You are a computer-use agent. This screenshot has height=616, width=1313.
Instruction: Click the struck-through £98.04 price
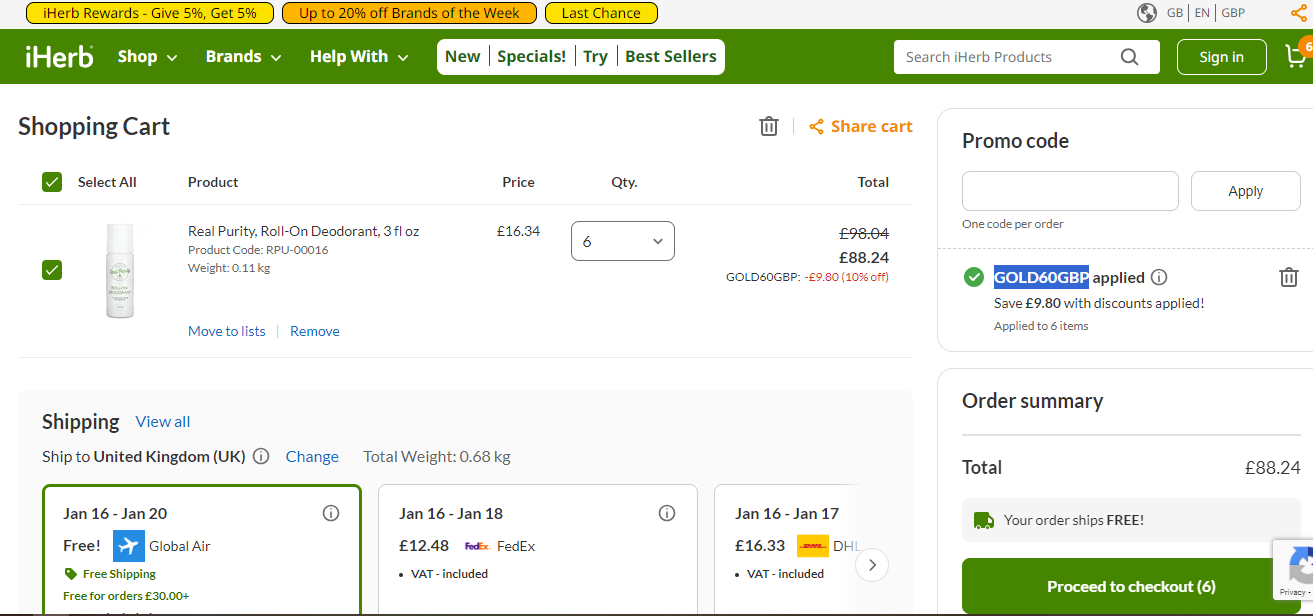tap(864, 233)
